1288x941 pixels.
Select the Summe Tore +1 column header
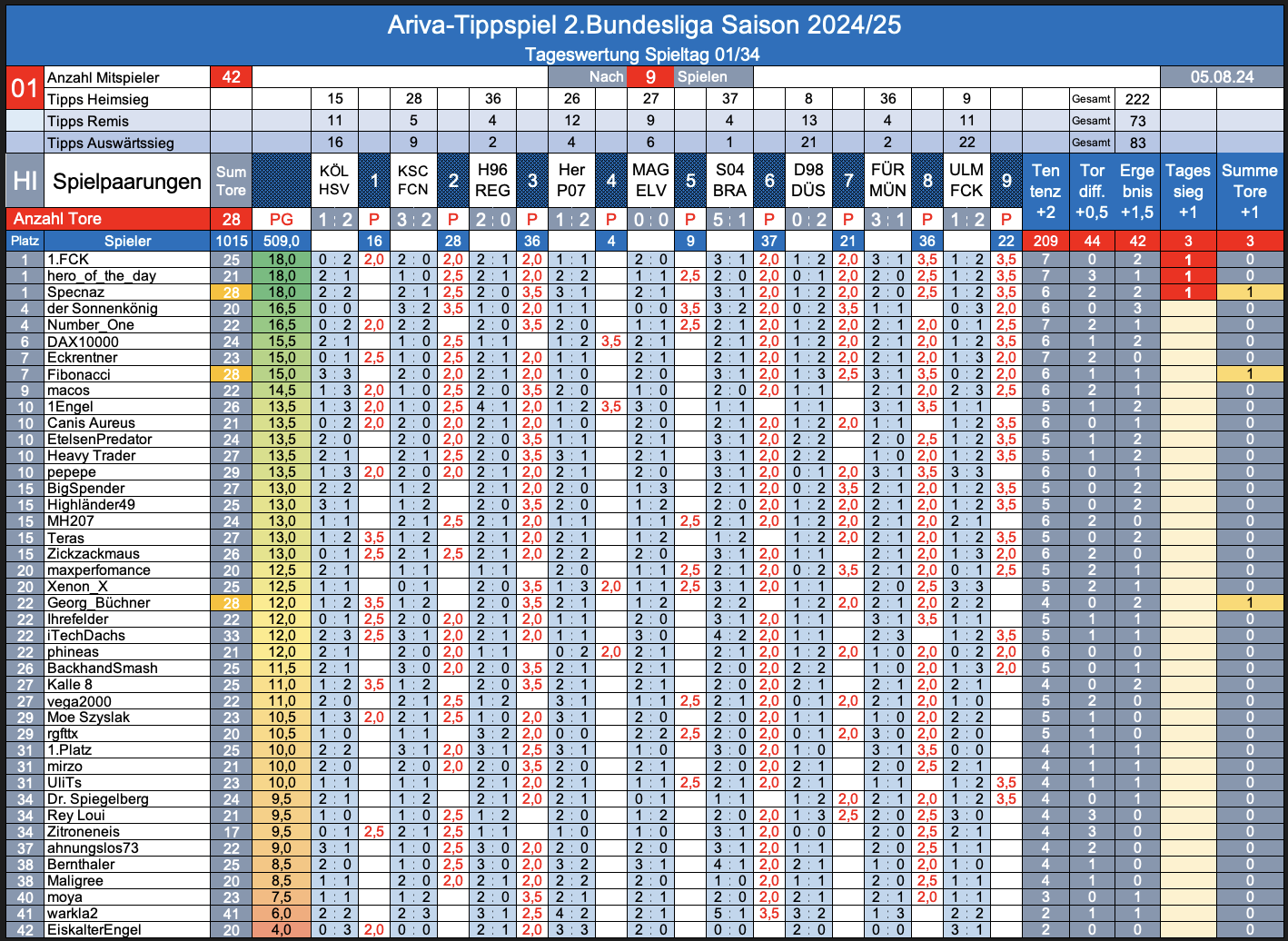(1250, 191)
